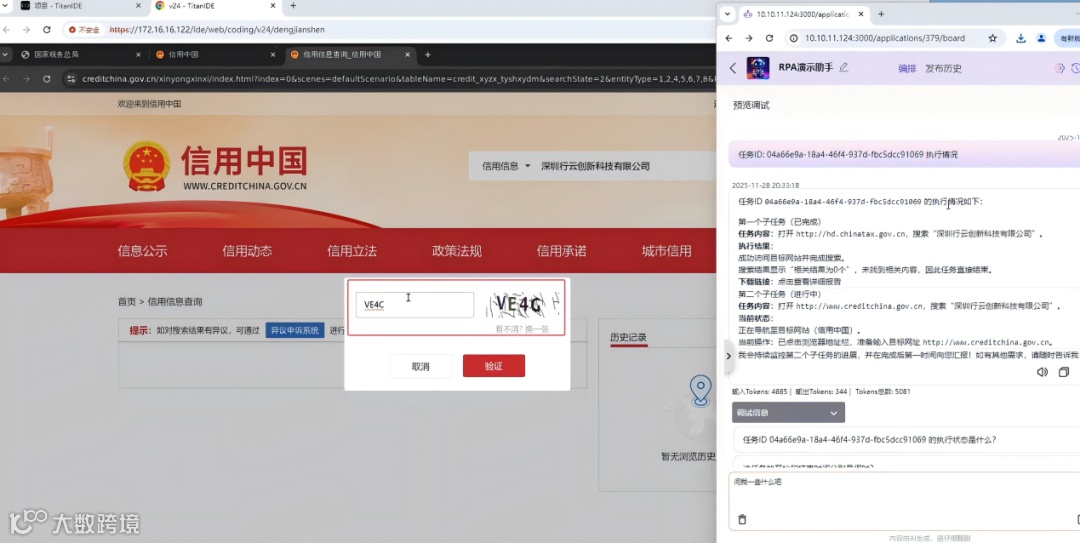Click the 首页 breadcrumb link

click(x=126, y=301)
